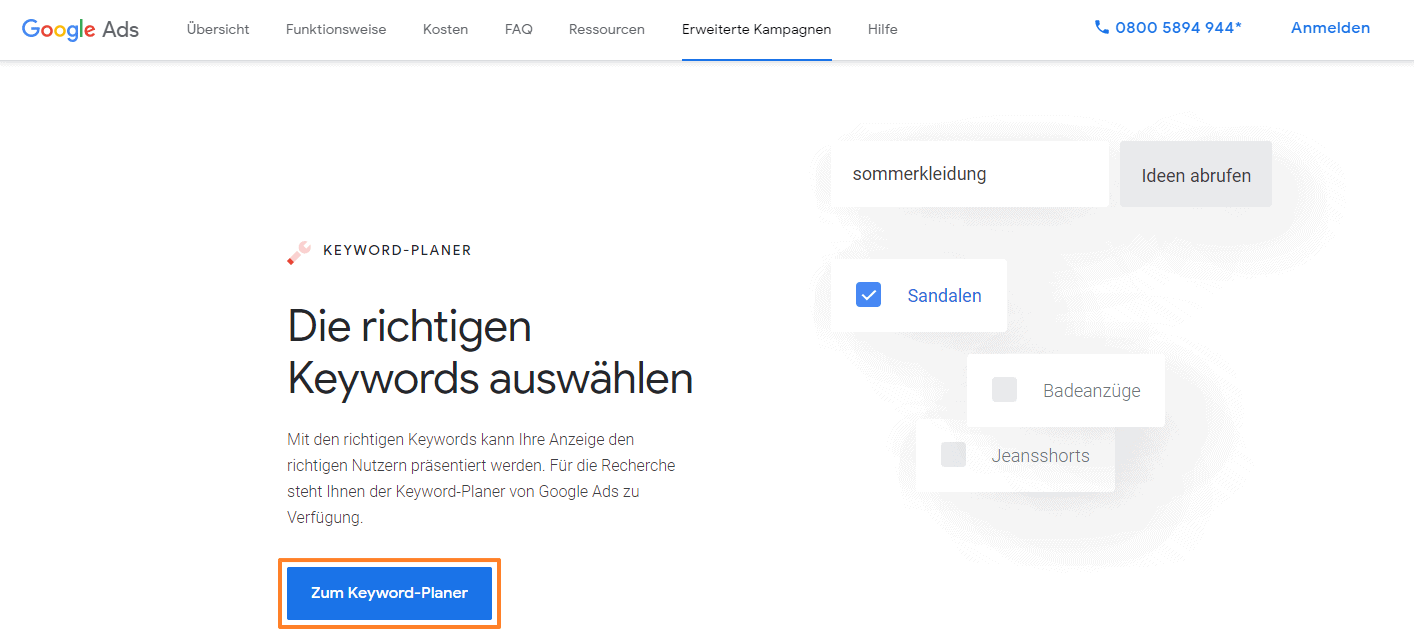This screenshot has height=640, width=1414.
Task: Check the Badeanzüge checkbox
Action: click(x=1004, y=390)
